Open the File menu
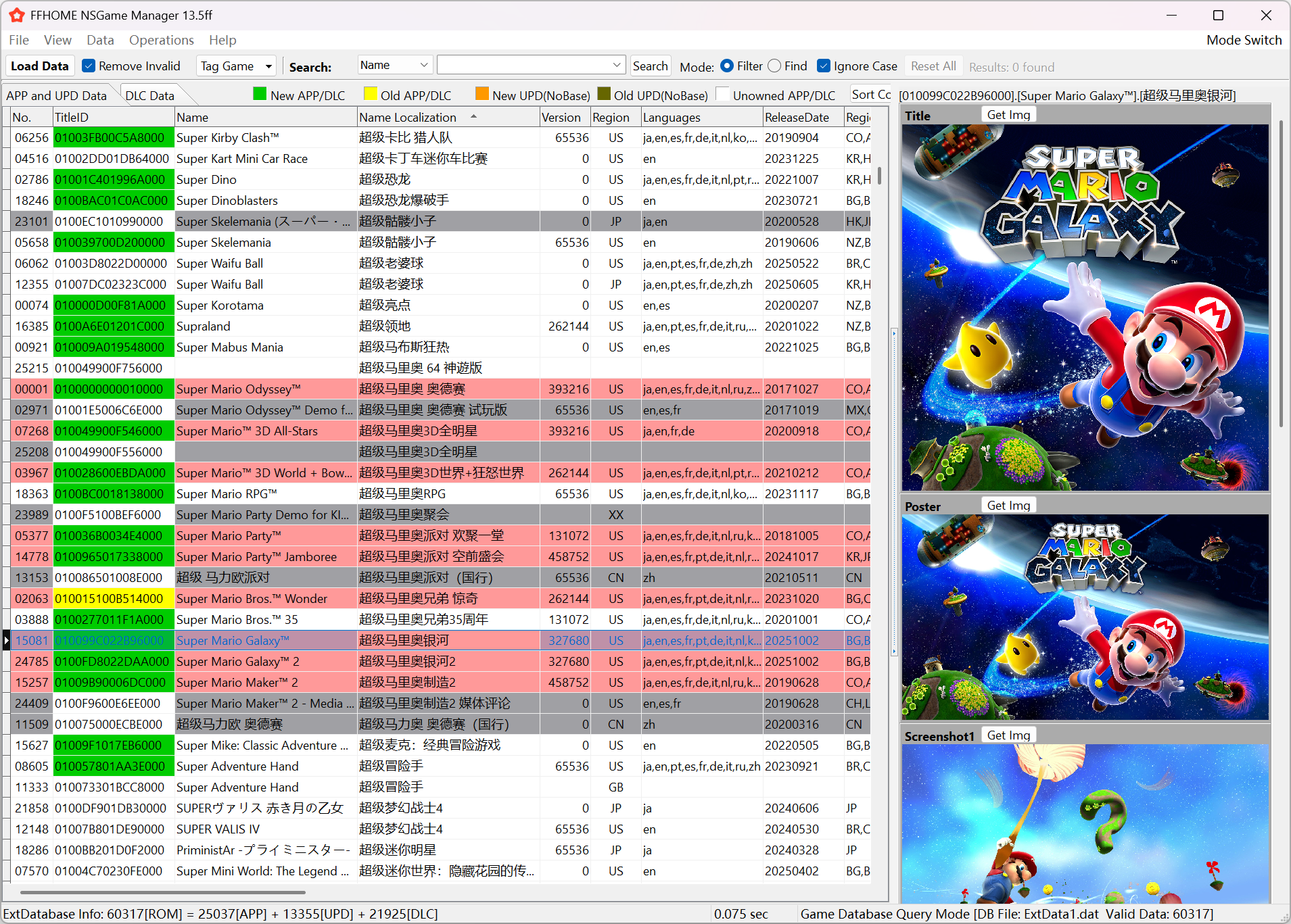The image size is (1291, 924). [x=19, y=40]
